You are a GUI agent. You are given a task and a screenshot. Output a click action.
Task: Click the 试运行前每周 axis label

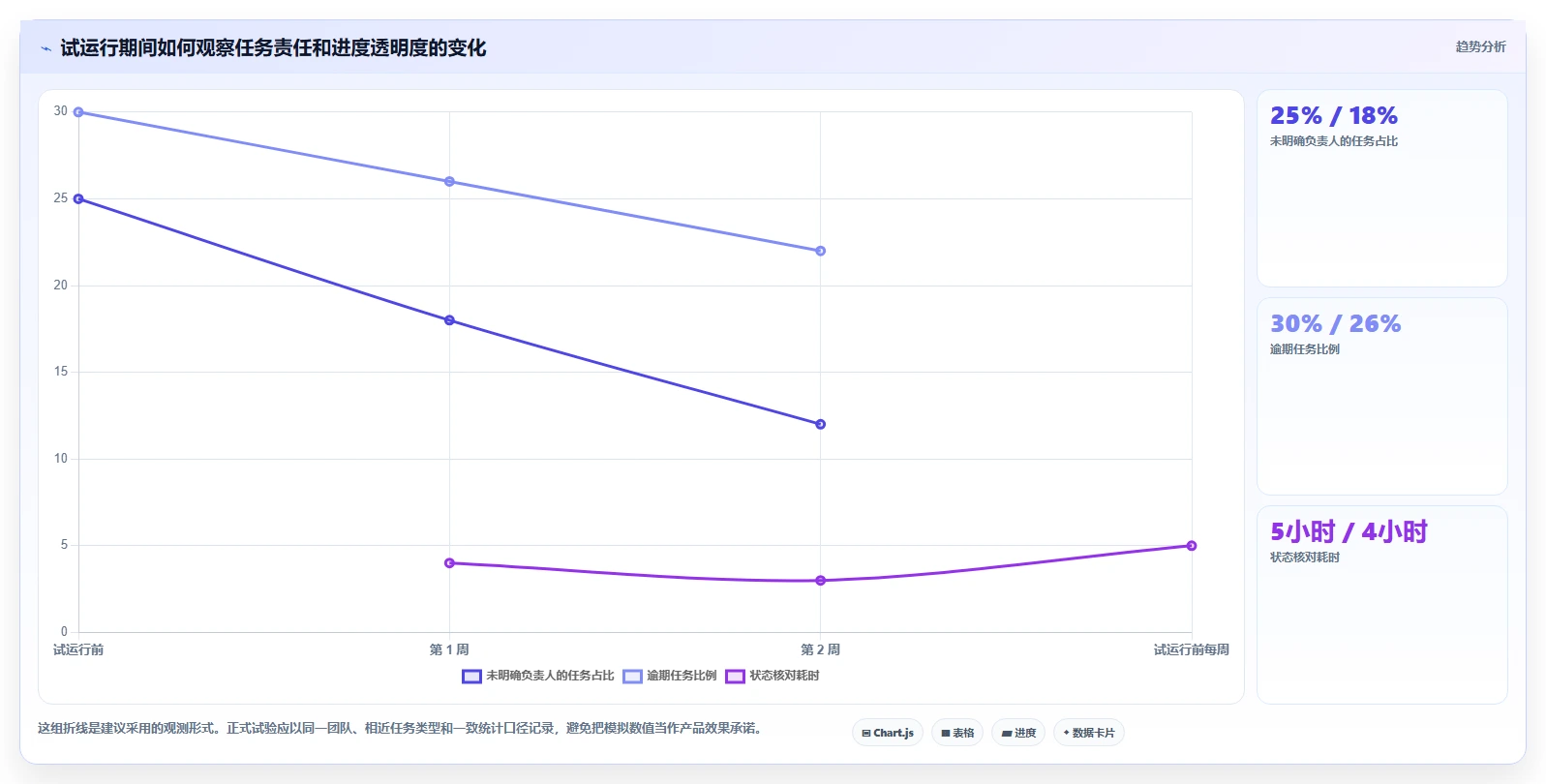pyautogui.click(x=1191, y=649)
